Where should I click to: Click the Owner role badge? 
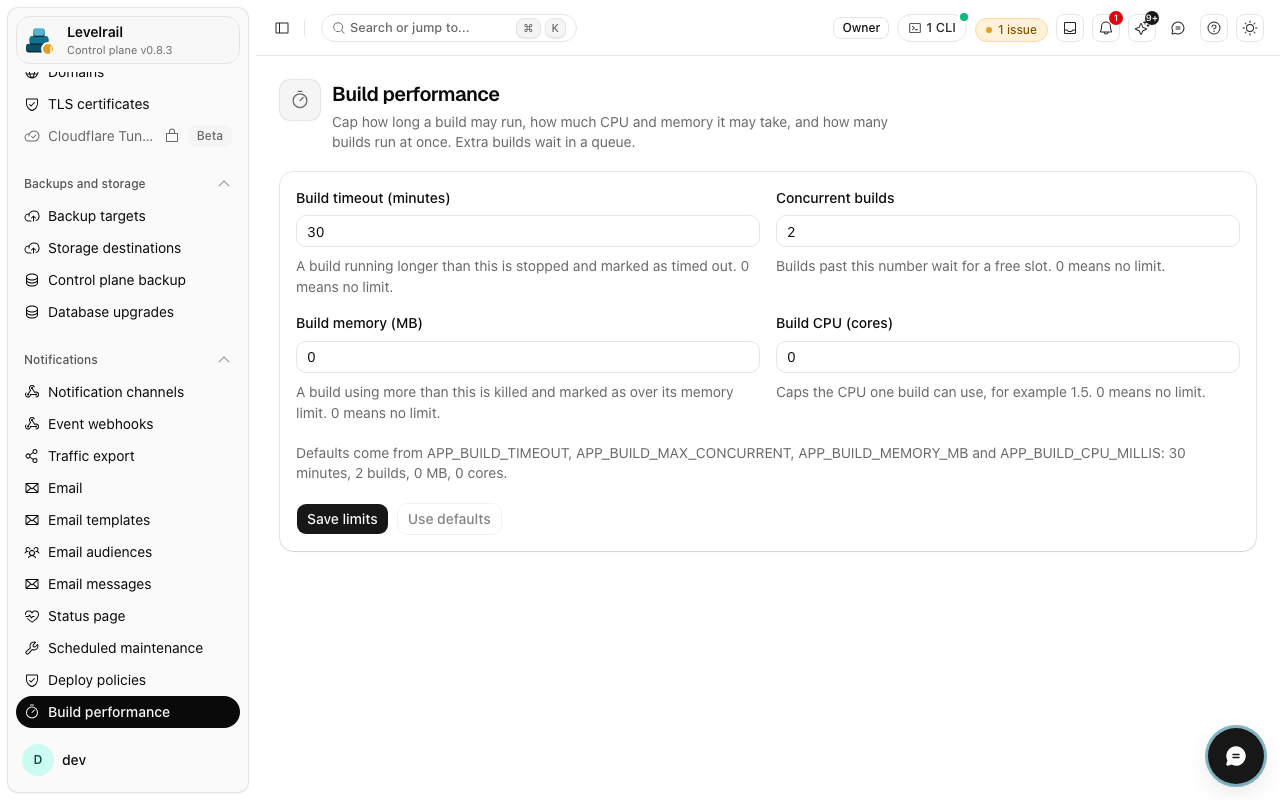(861, 28)
